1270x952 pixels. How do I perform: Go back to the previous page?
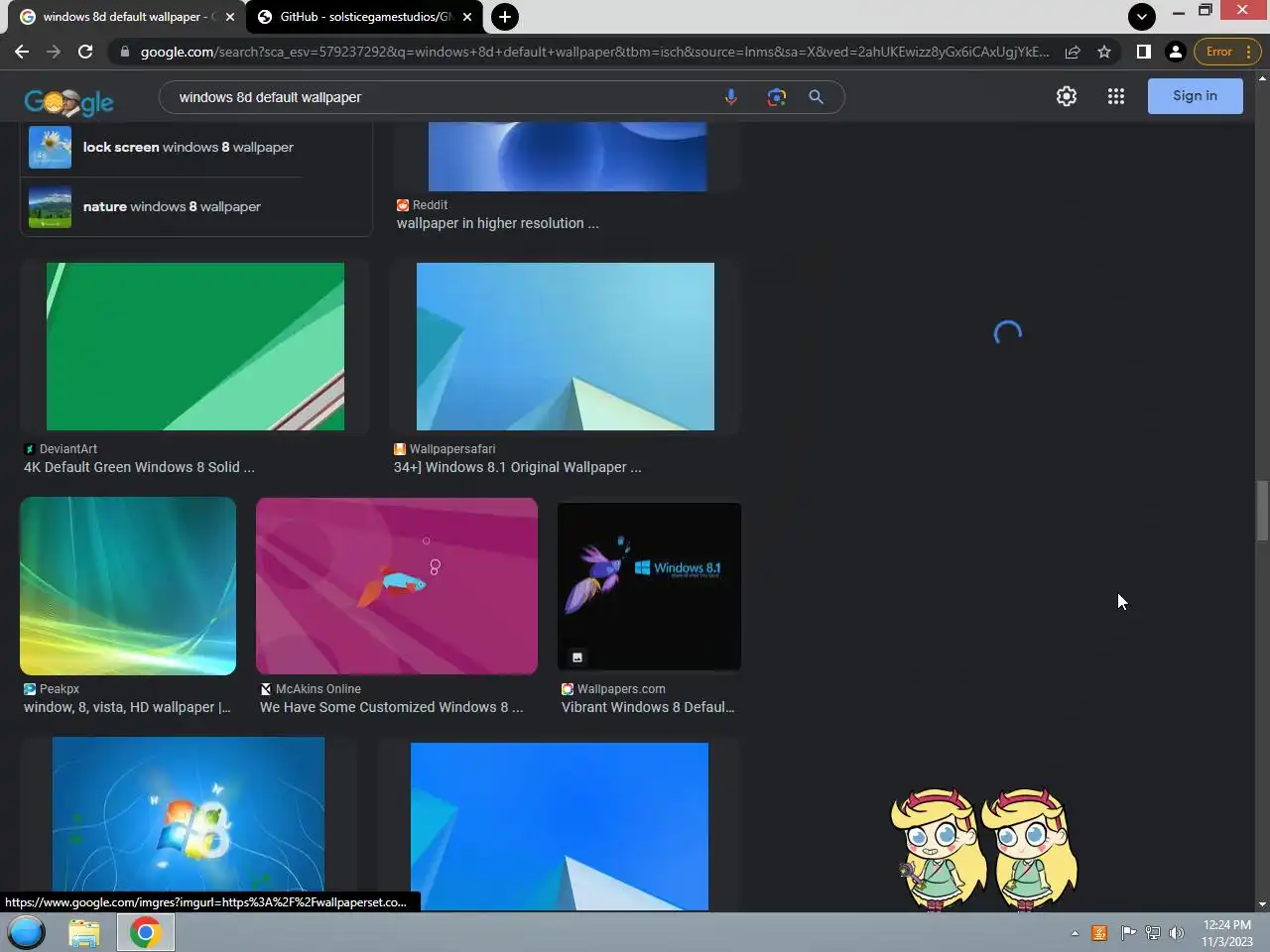pyautogui.click(x=22, y=52)
